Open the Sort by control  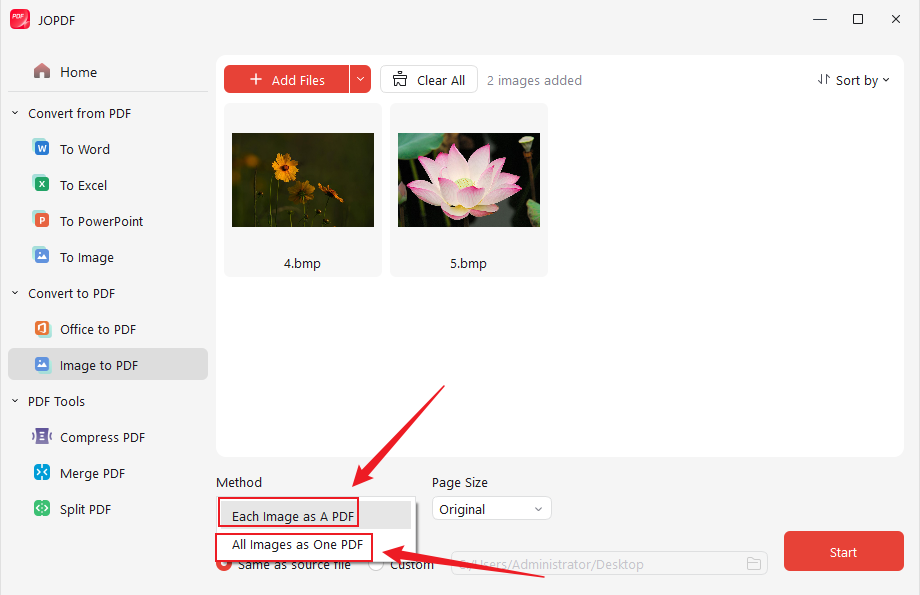(854, 79)
